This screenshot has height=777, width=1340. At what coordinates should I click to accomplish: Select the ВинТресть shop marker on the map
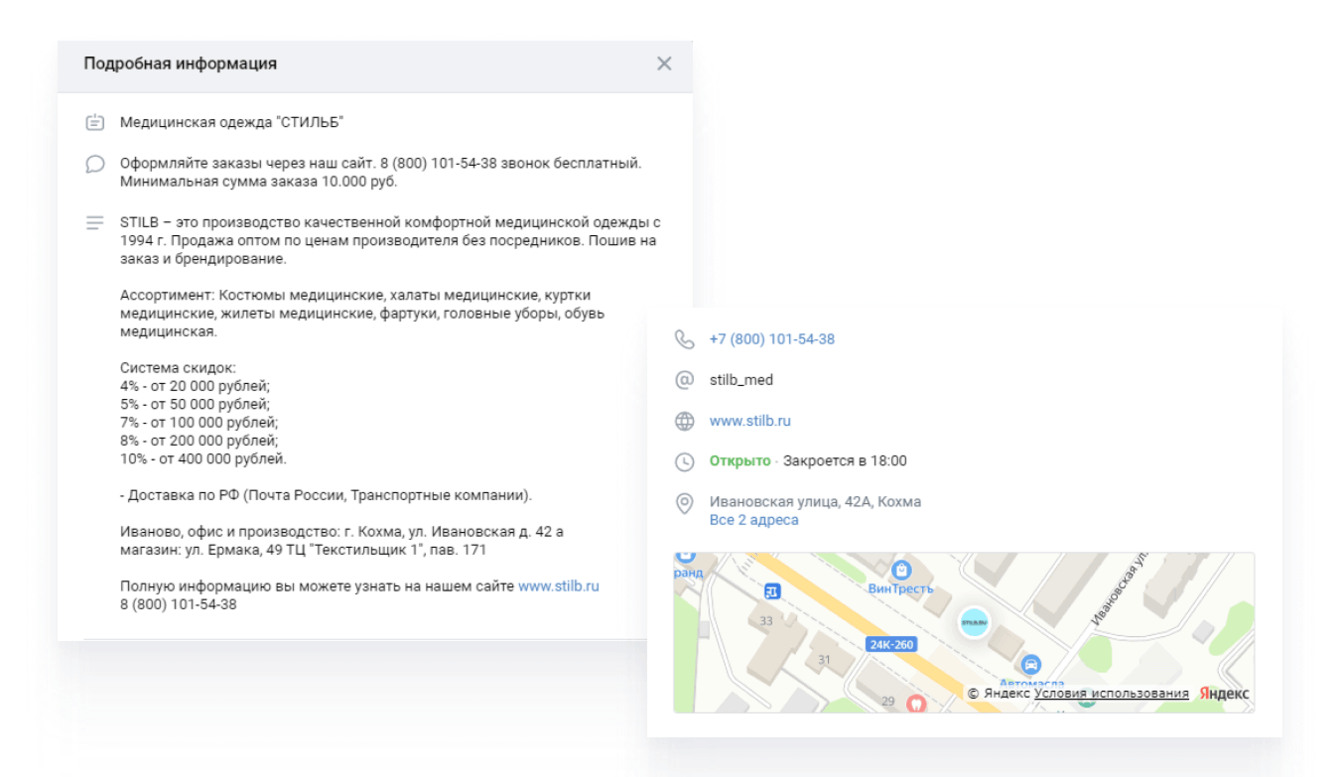[x=901, y=570]
